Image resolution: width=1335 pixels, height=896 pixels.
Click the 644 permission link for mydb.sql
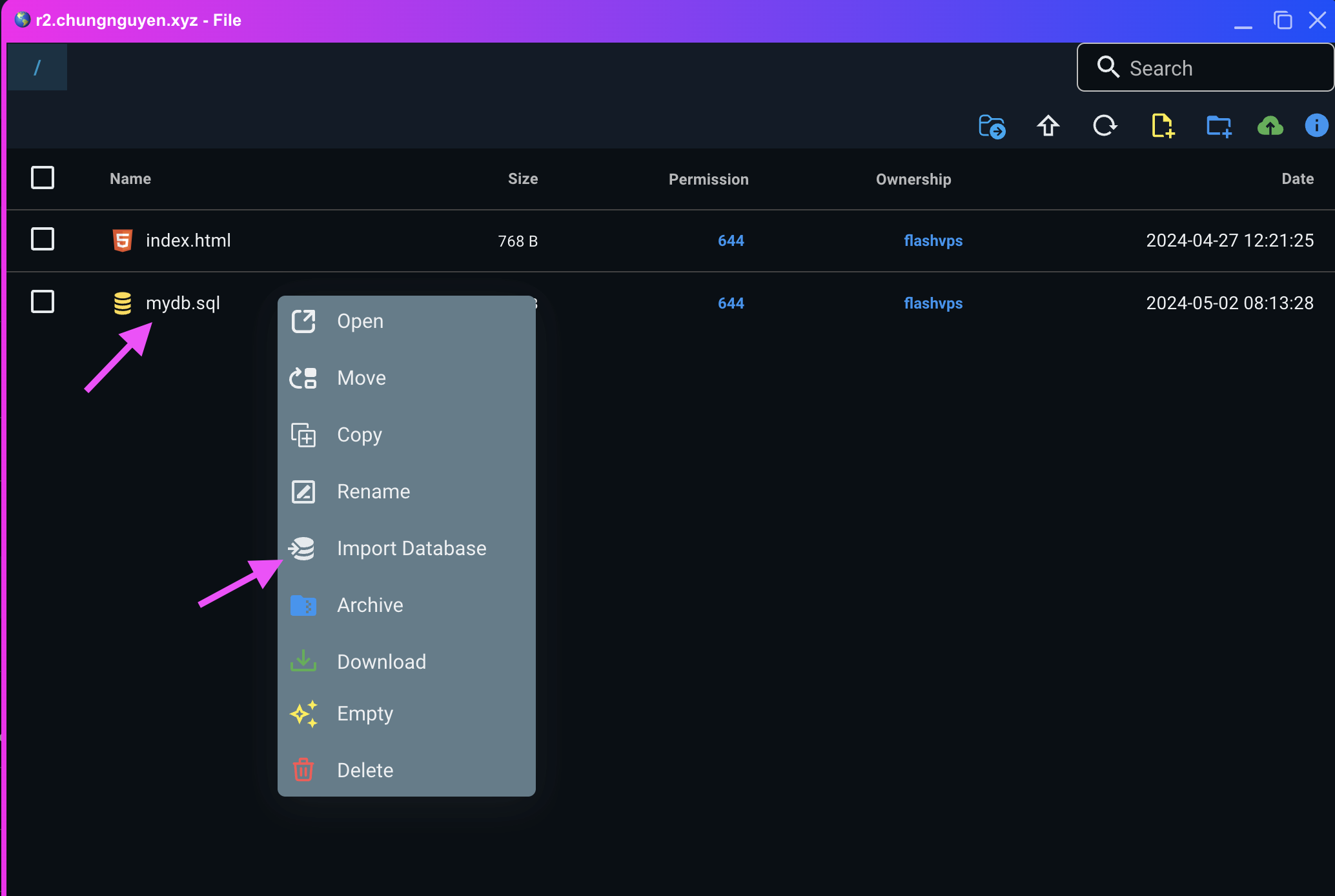click(730, 303)
